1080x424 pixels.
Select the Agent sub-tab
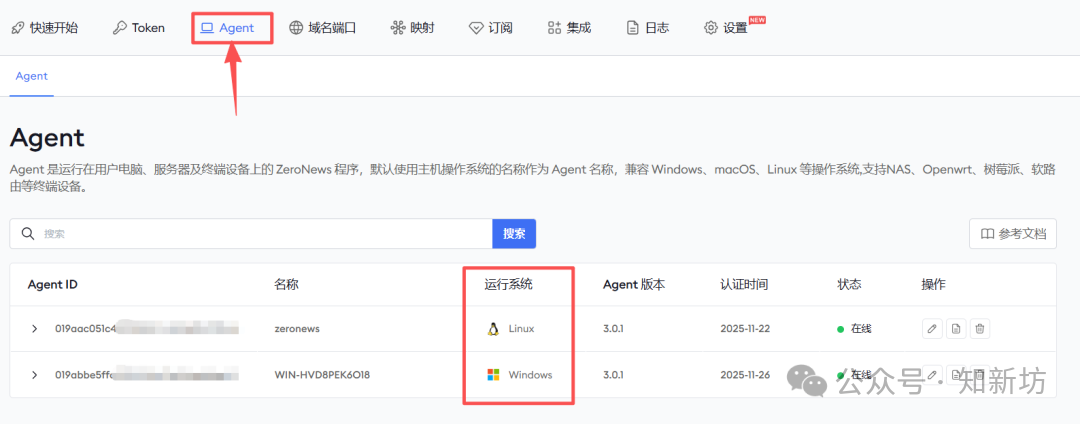coord(32,76)
